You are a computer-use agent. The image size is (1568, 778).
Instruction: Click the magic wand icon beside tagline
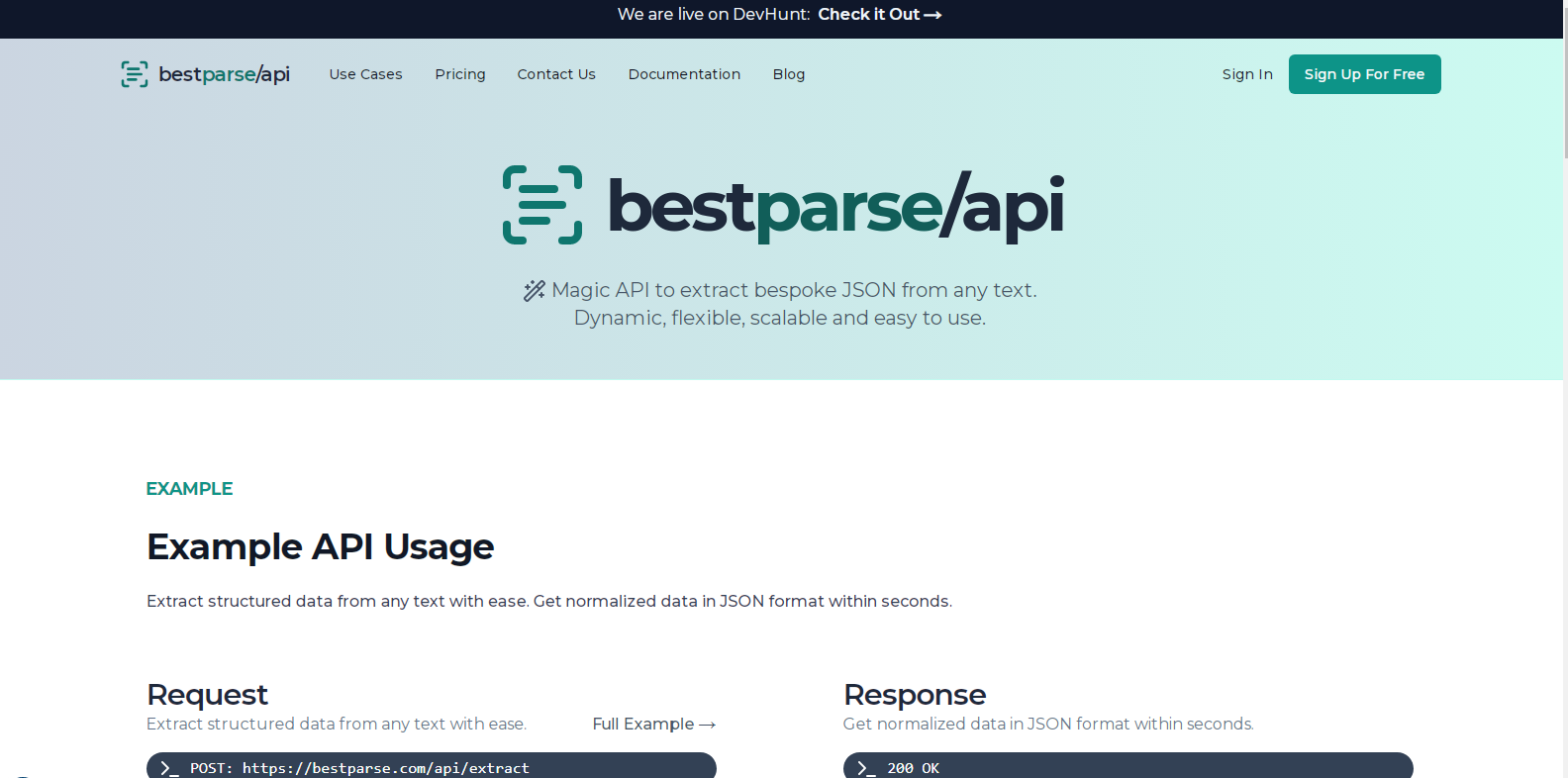tap(535, 290)
